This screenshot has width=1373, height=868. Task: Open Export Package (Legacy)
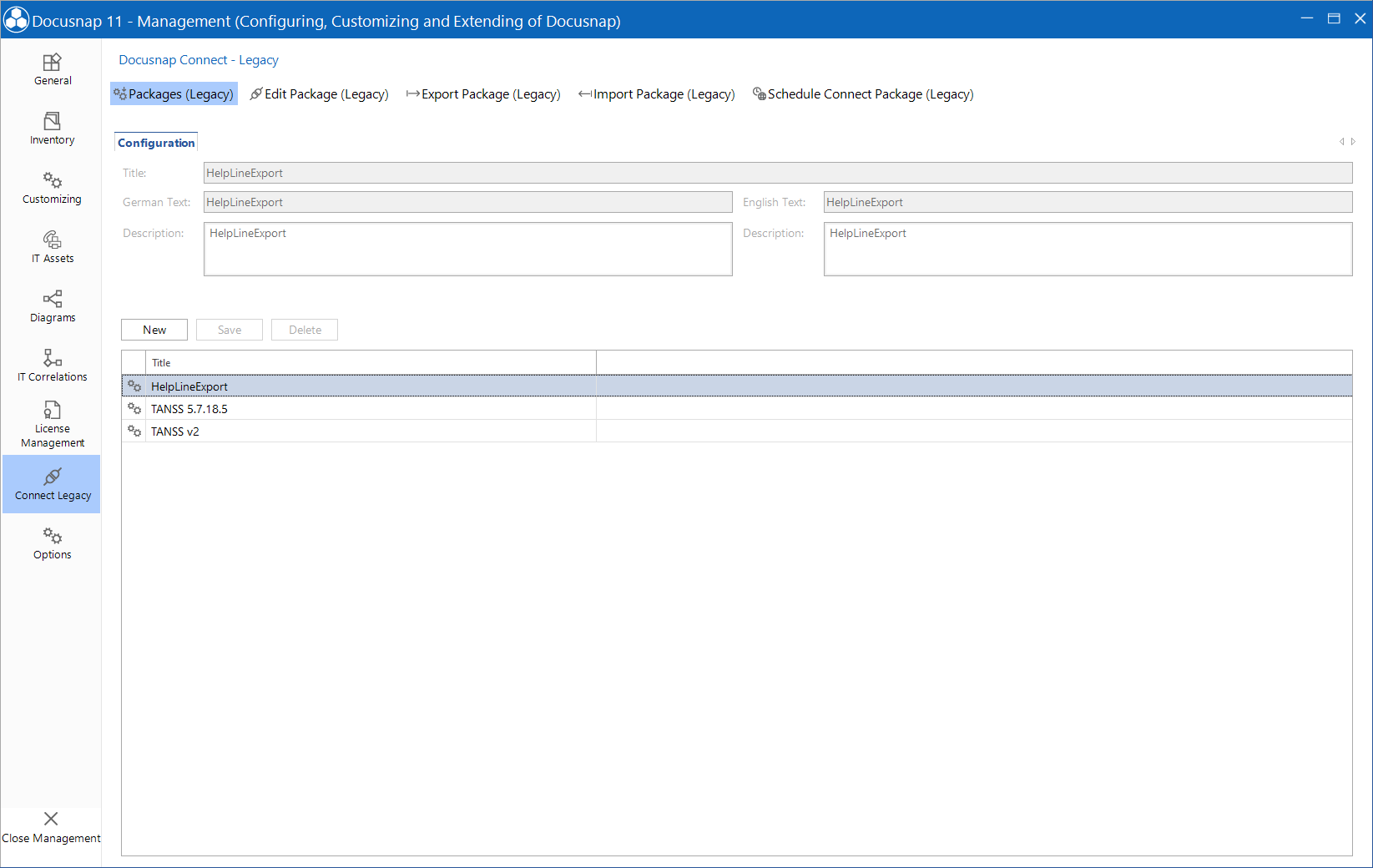click(483, 93)
